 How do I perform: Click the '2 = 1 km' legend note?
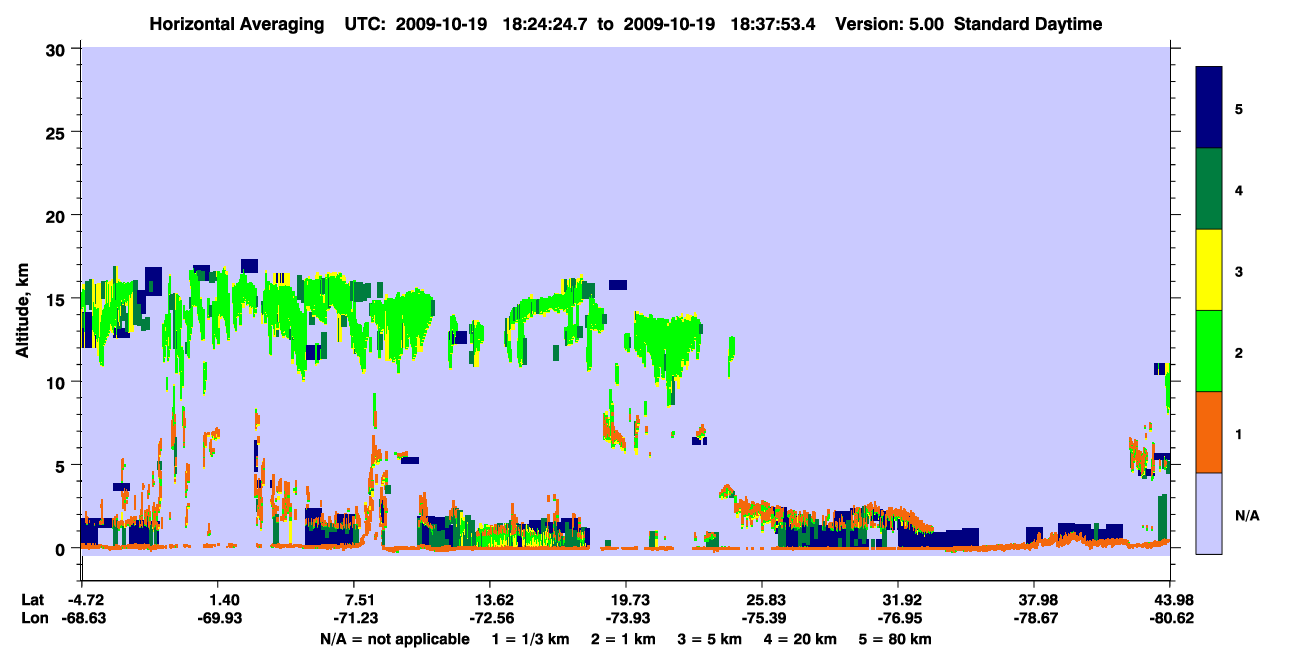pyautogui.click(x=623, y=639)
